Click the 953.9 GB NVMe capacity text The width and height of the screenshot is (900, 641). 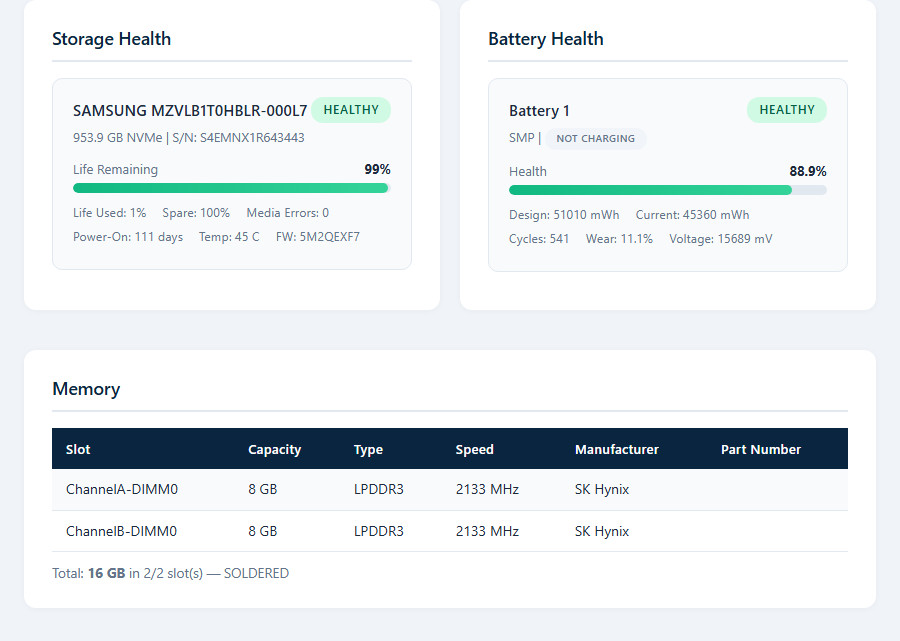click(x=118, y=138)
